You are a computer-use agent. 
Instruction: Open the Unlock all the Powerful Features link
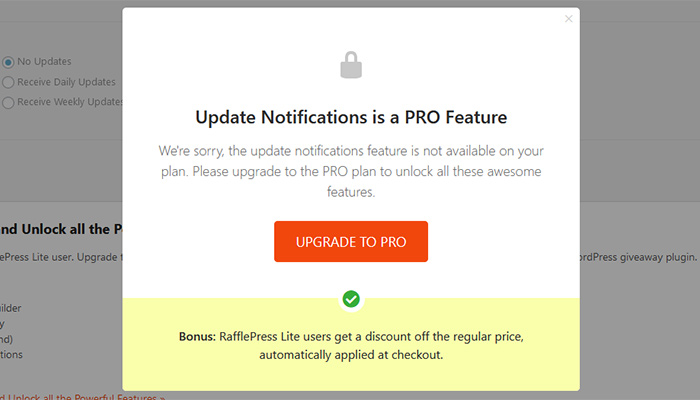tap(83, 396)
